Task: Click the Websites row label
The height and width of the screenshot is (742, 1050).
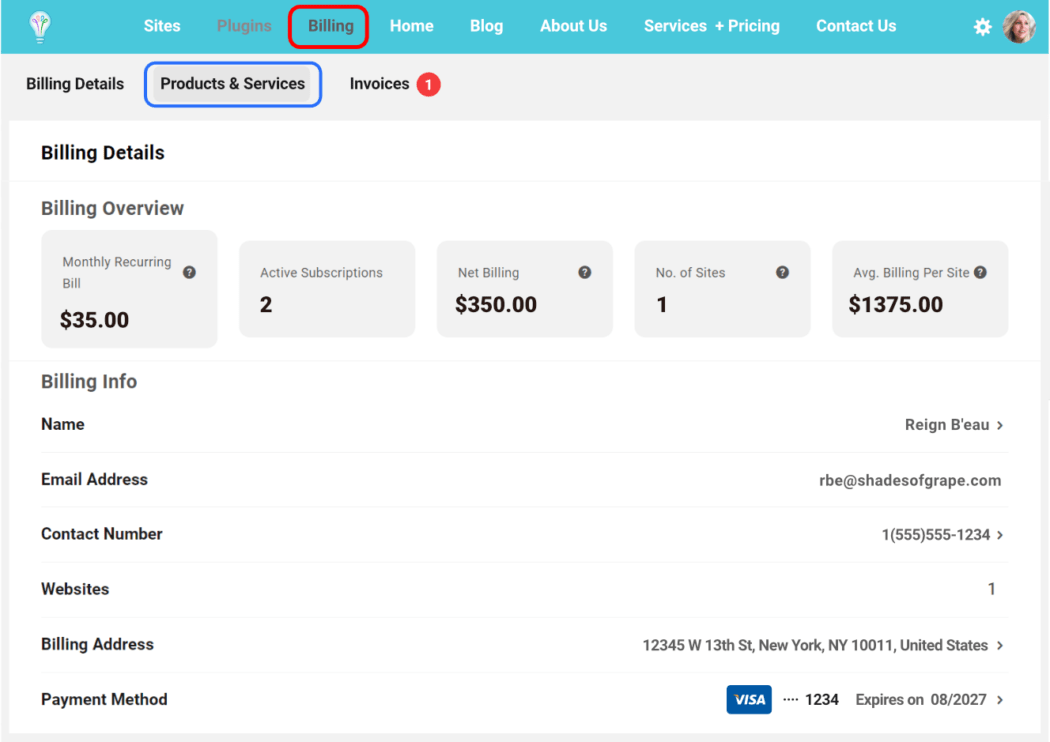Action: pos(75,589)
